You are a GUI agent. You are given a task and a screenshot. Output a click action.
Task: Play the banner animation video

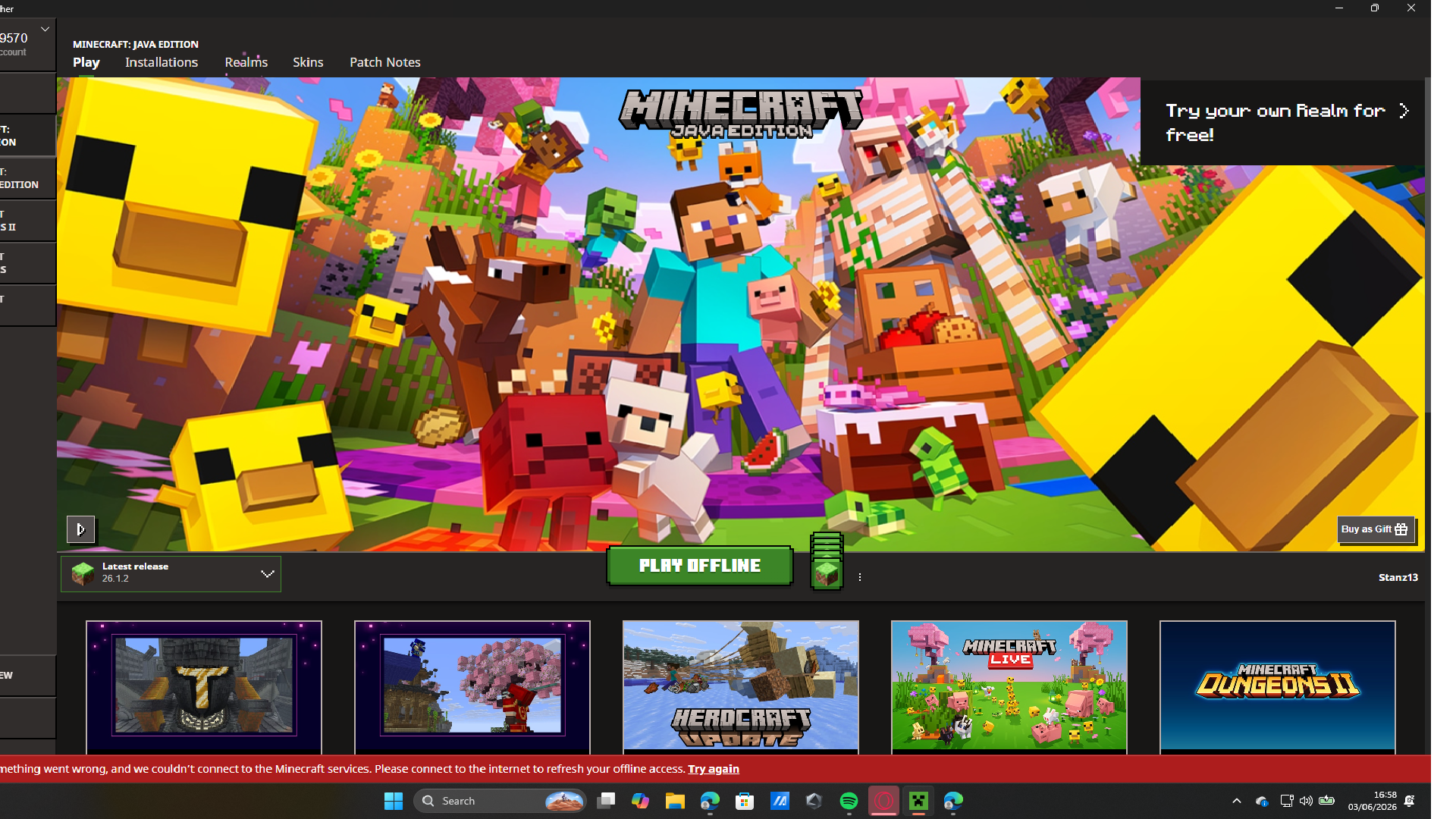tap(80, 529)
